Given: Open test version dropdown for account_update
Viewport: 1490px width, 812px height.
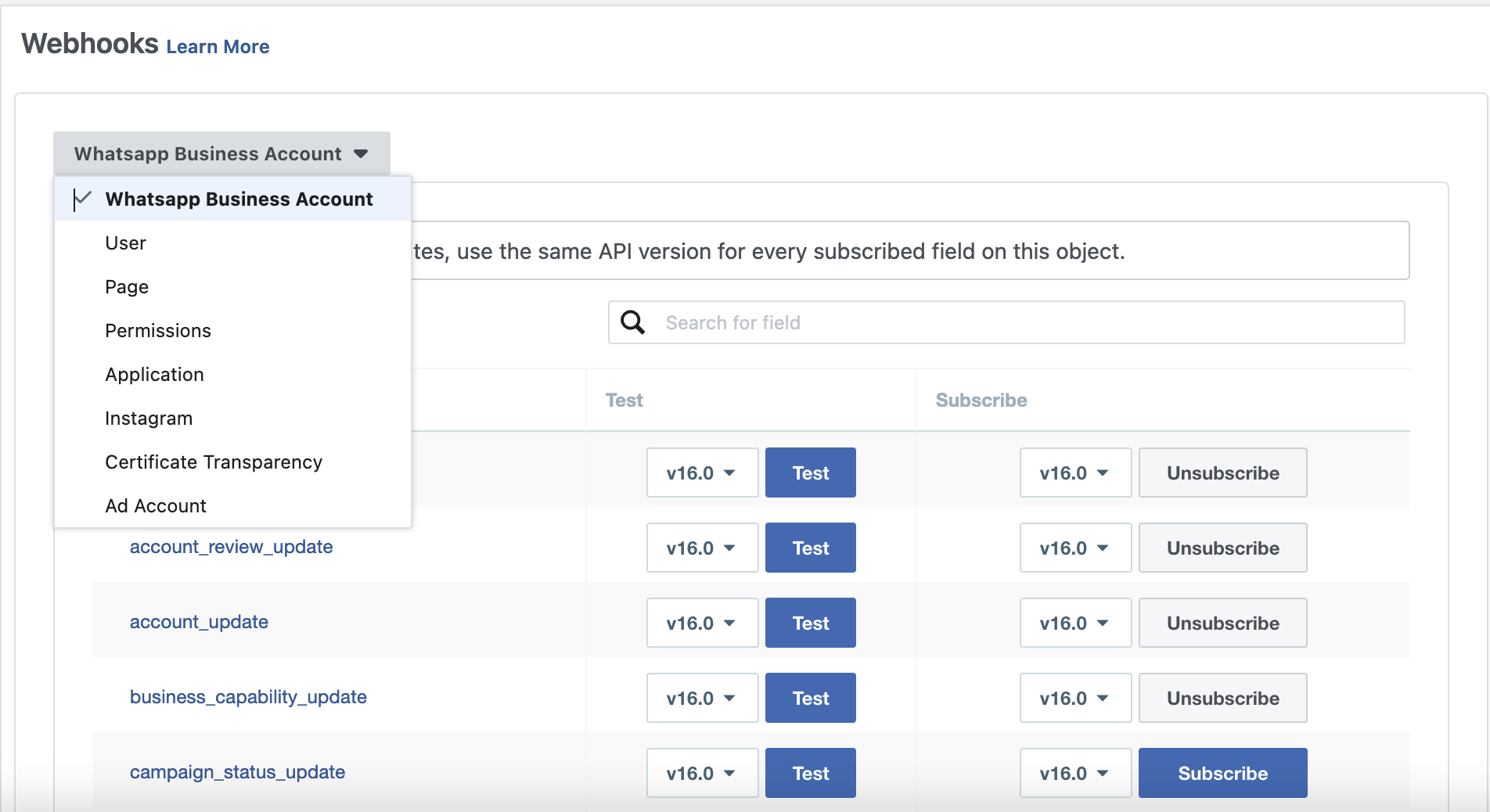Looking at the screenshot, I should pos(703,623).
